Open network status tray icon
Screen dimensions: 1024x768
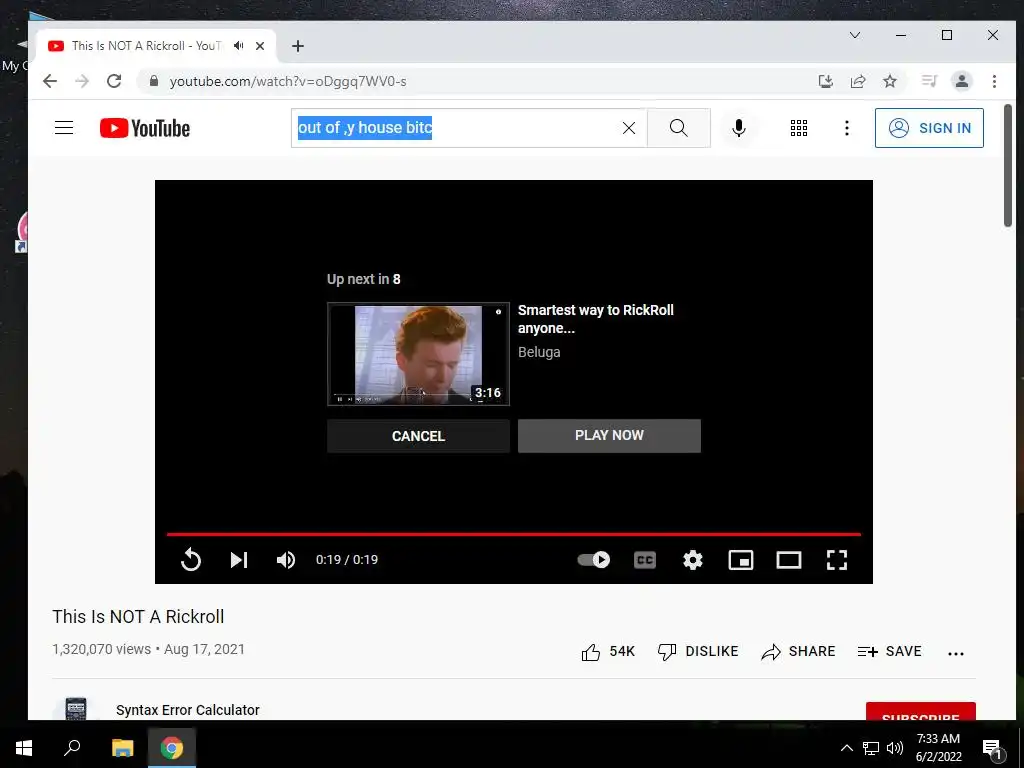[871, 748]
